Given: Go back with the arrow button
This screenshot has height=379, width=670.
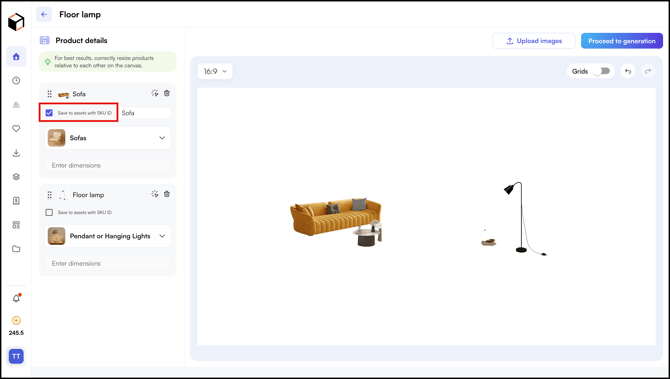Looking at the screenshot, I should [44, 15].
